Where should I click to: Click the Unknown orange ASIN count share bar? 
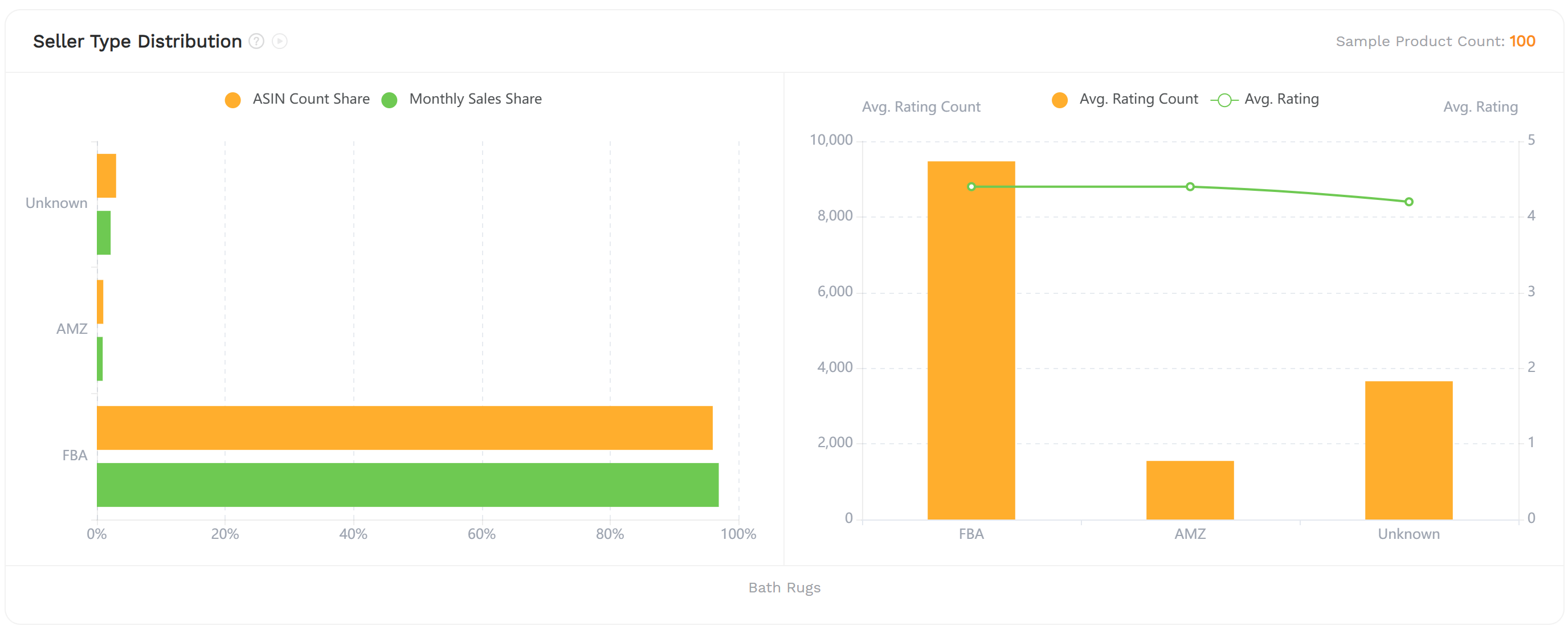click(x=107, y=176)
